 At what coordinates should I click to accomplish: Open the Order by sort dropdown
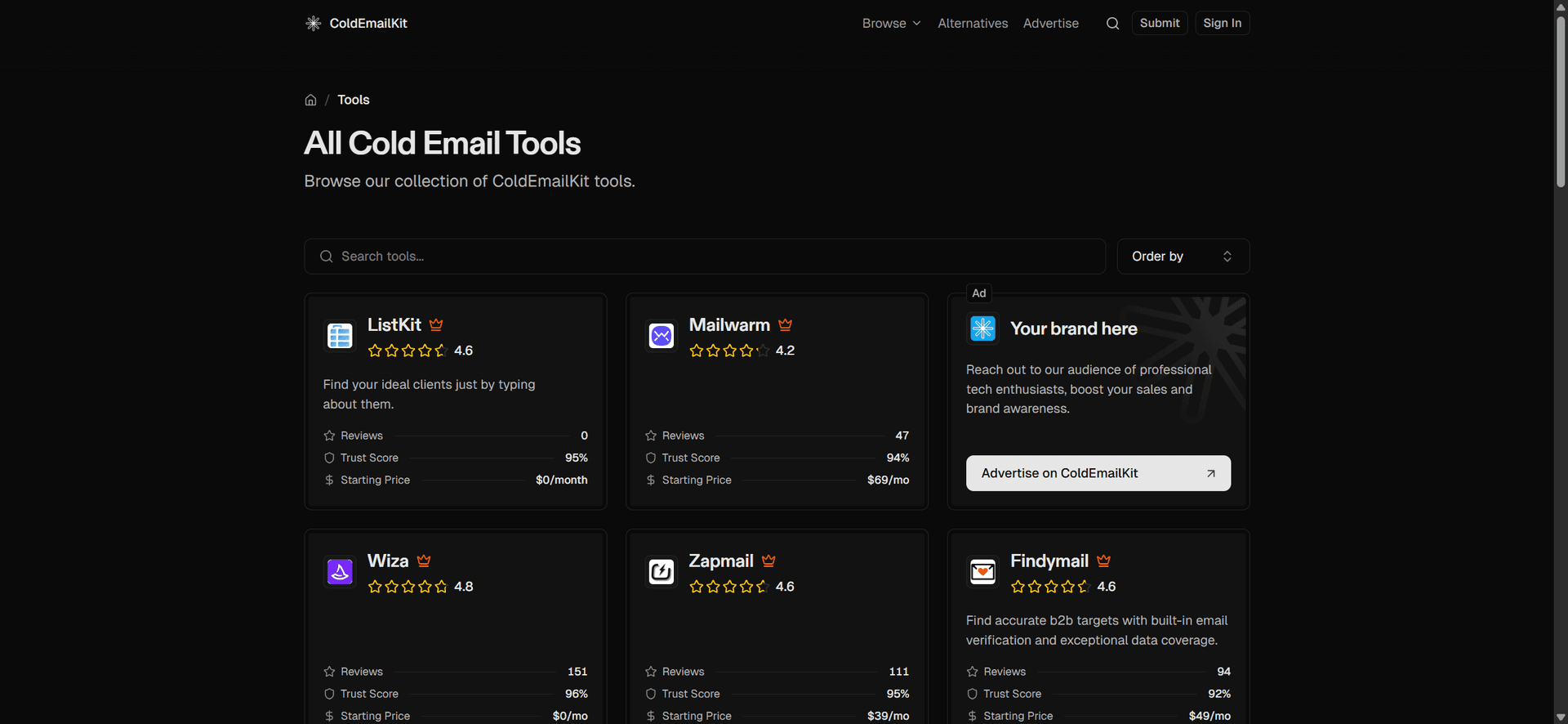(1183, 257)
